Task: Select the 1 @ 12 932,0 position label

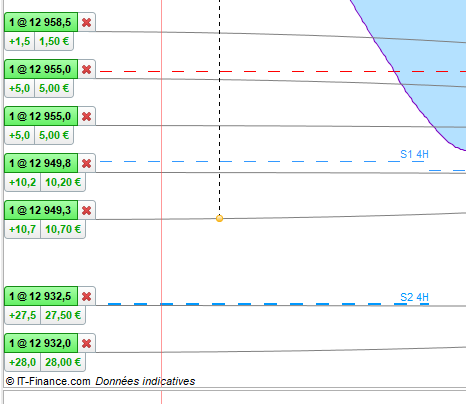Action: pos(41,343)
